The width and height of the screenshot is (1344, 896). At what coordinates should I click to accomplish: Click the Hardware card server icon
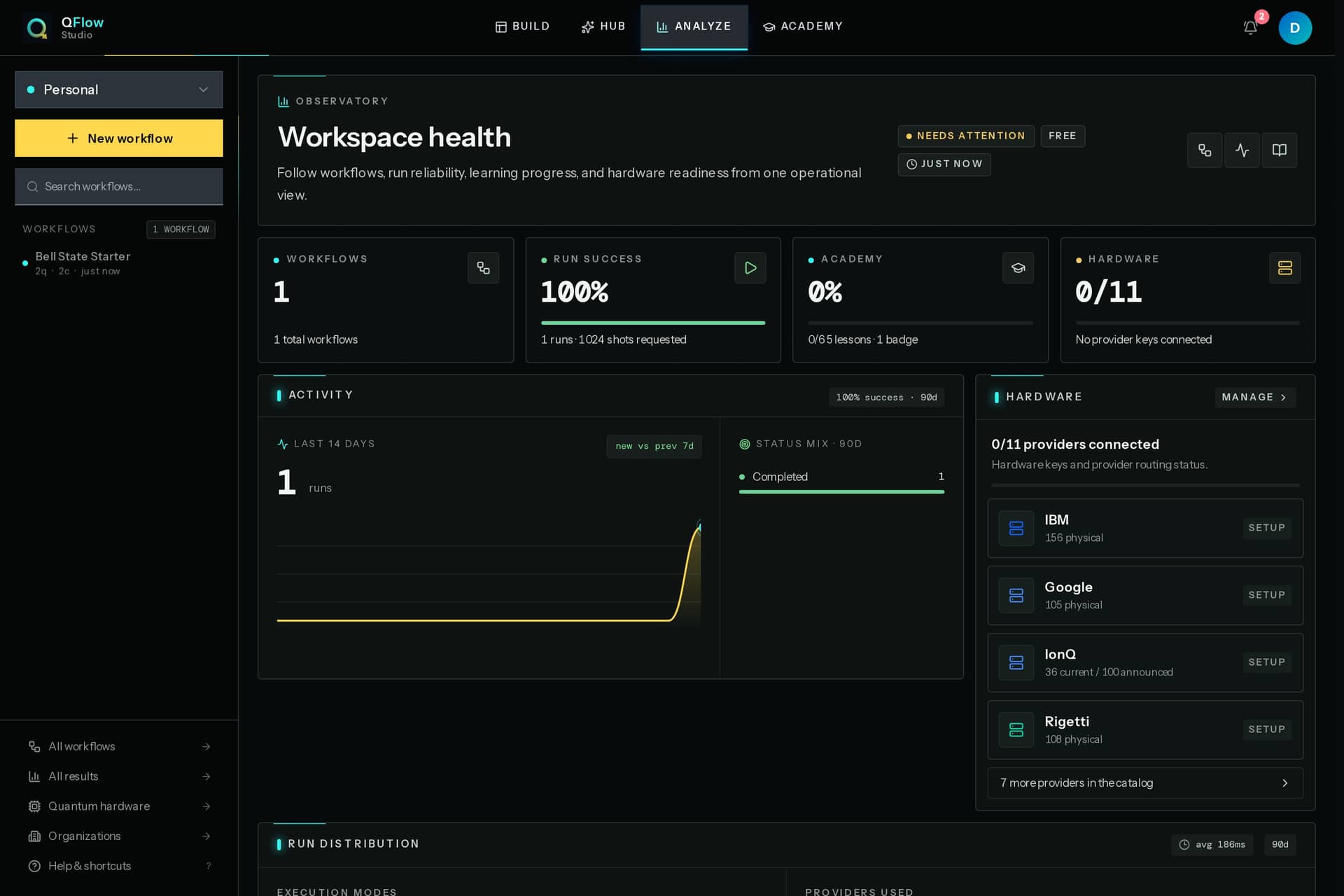(1285, 267)
